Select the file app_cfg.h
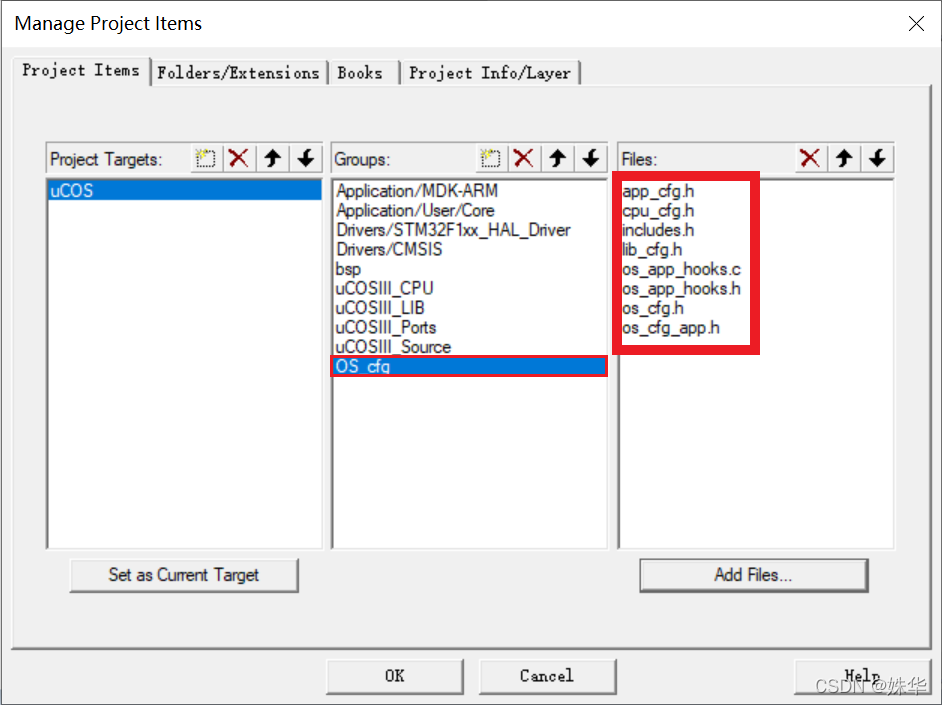 (658, 191)
